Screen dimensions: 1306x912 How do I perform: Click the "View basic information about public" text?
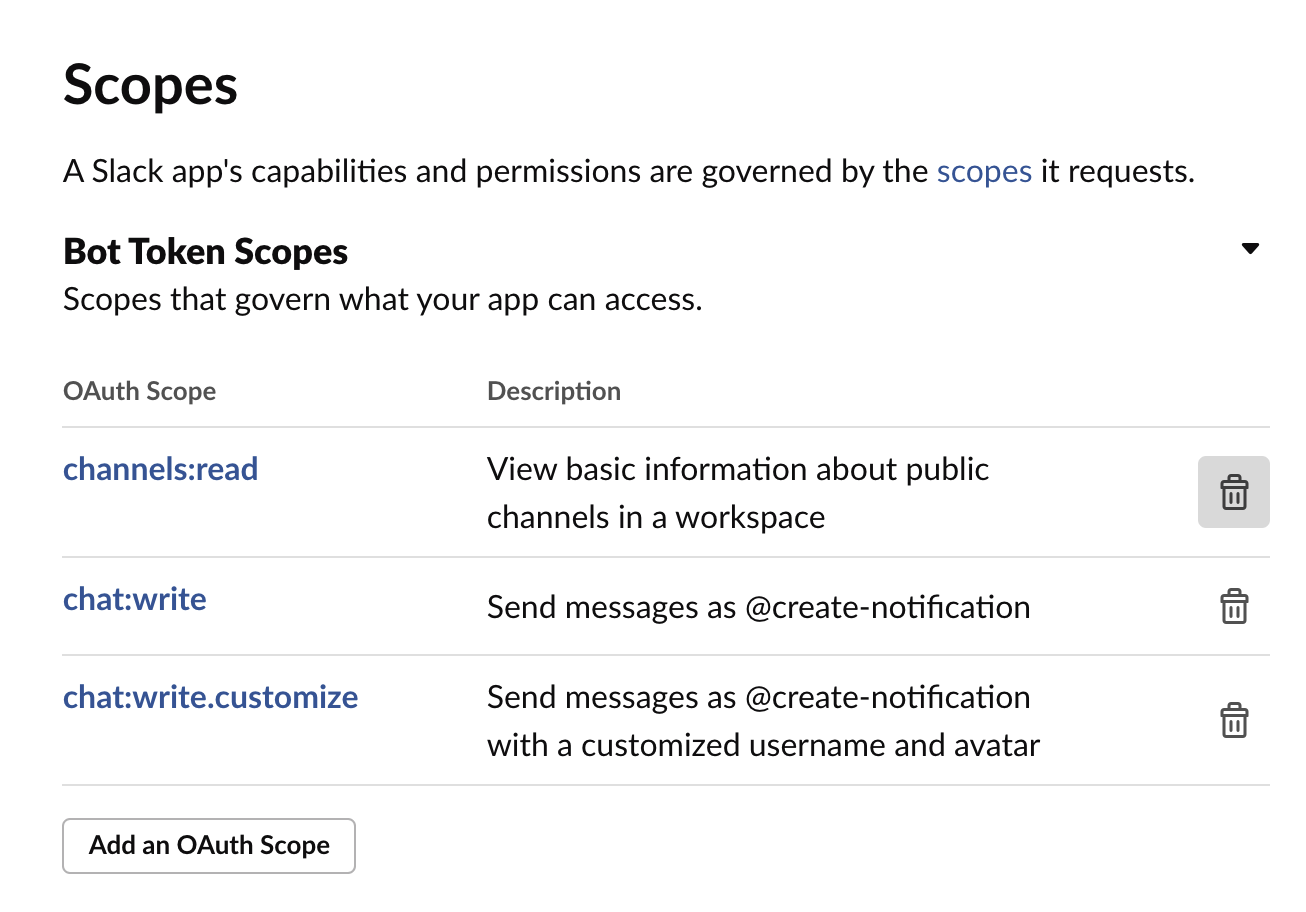click(738, 469)
